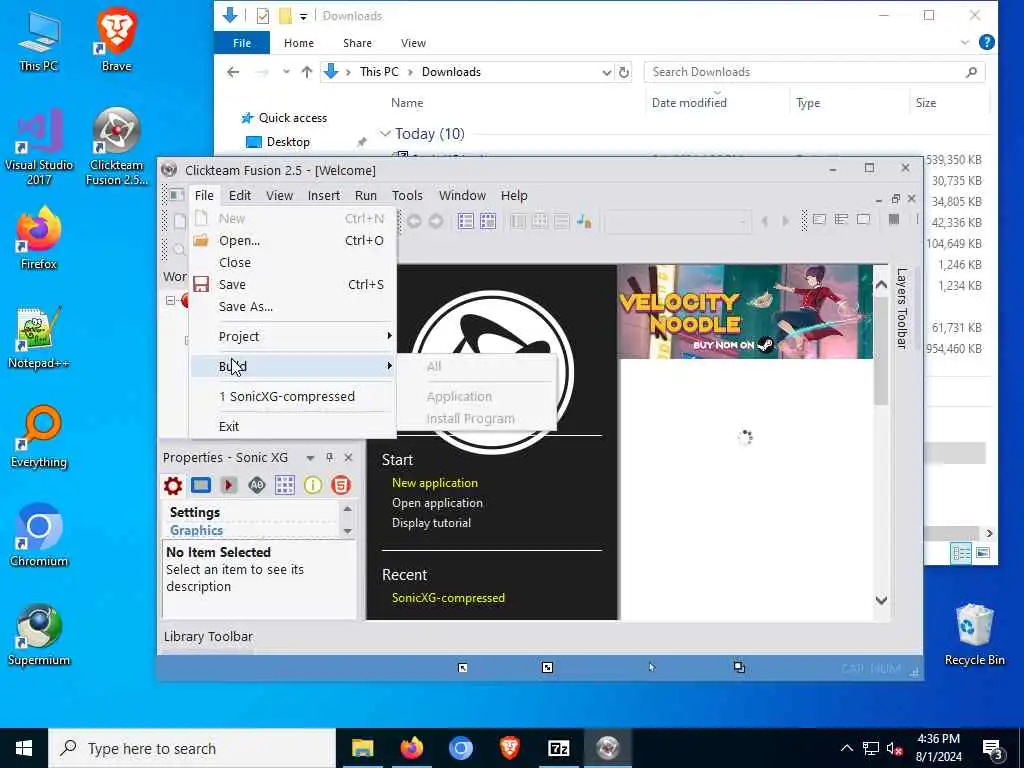Open SonicXG-compressed under Recent
The image size is (1024, 768).
[x=448, y=598]
